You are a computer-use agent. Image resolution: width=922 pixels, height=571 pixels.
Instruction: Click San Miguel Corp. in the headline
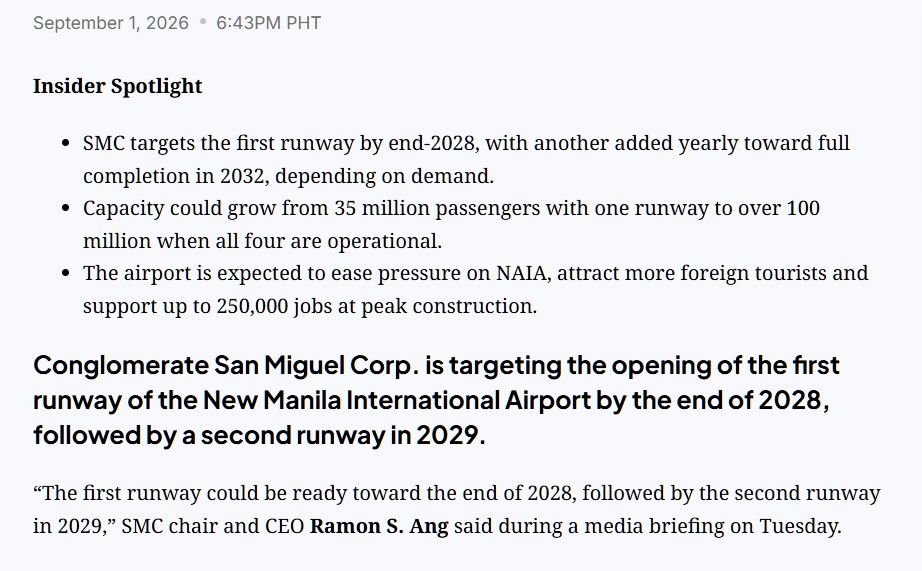[316, 365]
